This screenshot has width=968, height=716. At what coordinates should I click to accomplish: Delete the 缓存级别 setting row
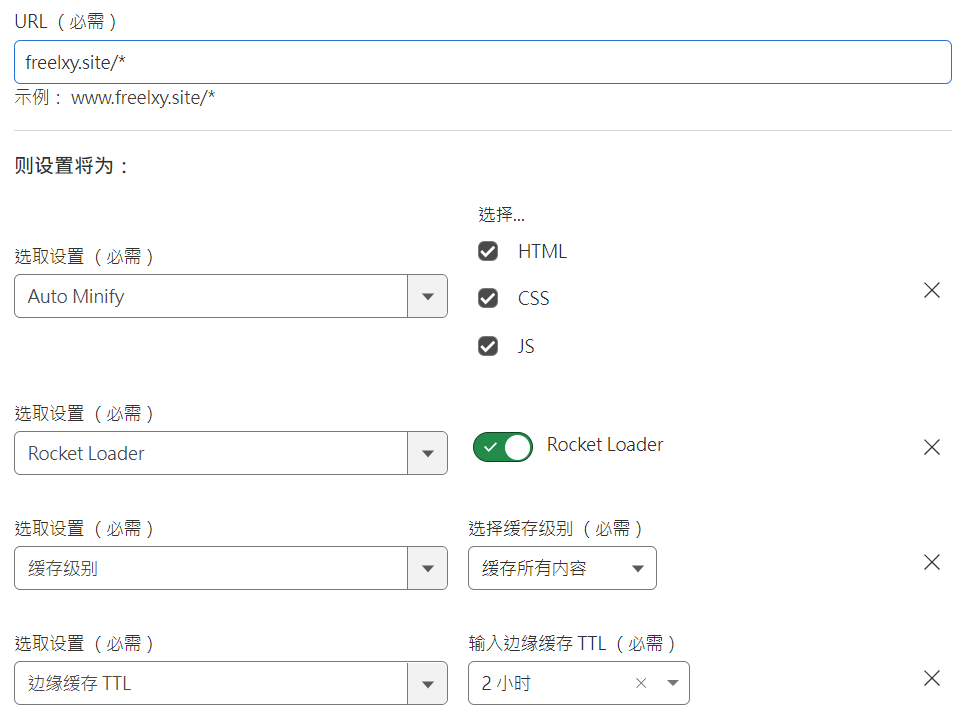pos(931,562)
